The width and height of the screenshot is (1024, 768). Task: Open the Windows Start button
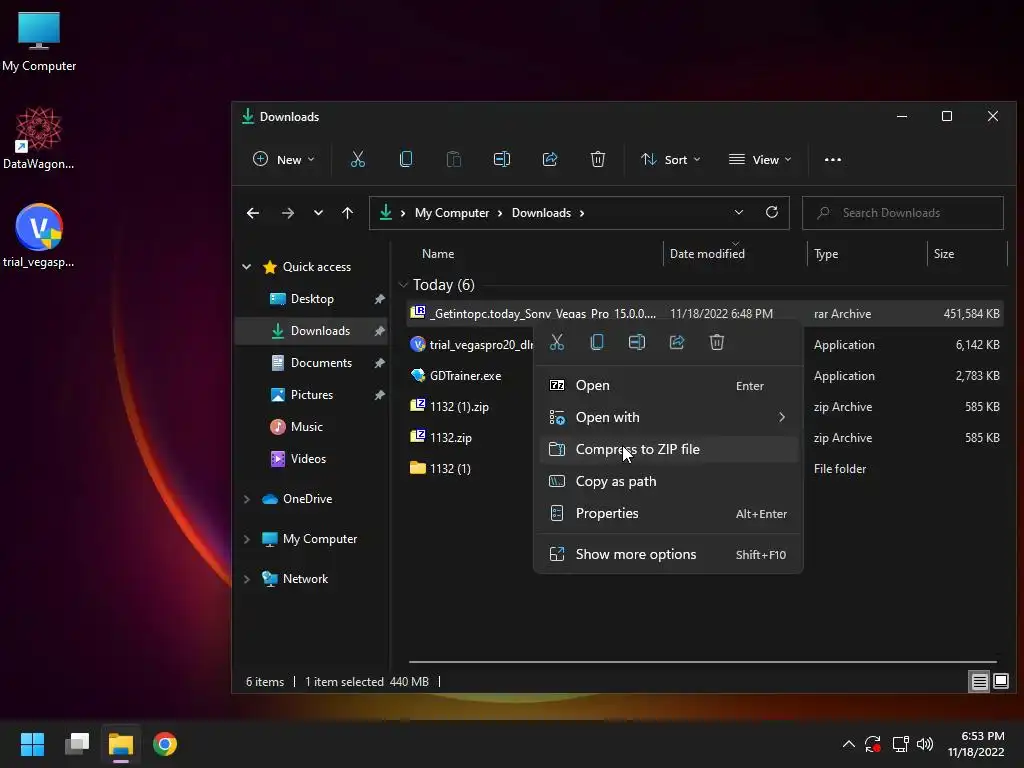coord(32,744)
